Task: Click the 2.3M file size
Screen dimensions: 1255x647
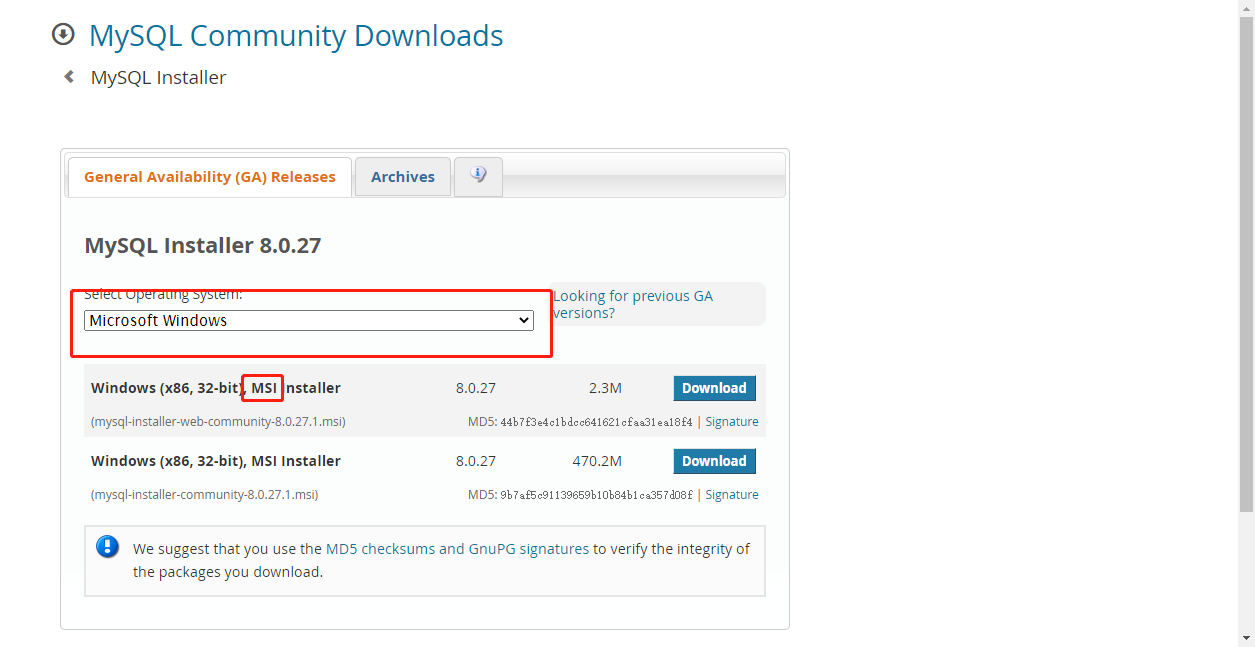Action: click(605, 388)
